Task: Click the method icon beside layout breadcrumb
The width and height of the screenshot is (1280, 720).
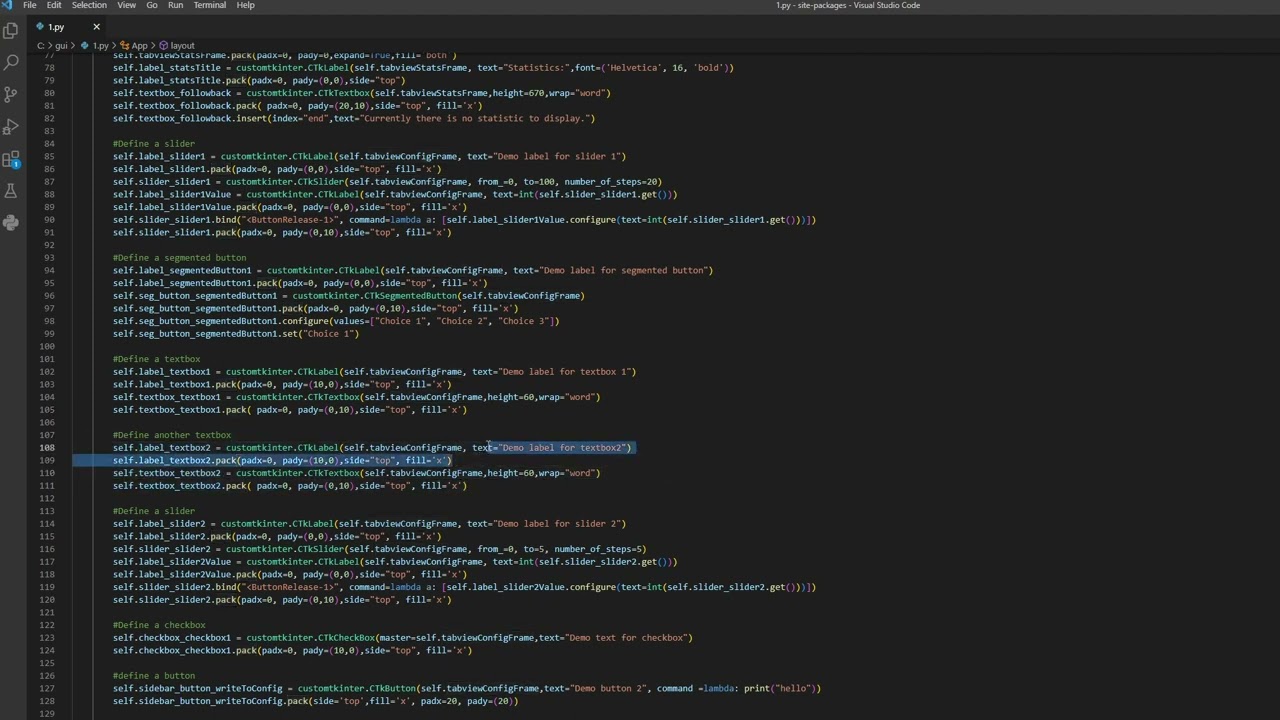Action: coord(163,46)
